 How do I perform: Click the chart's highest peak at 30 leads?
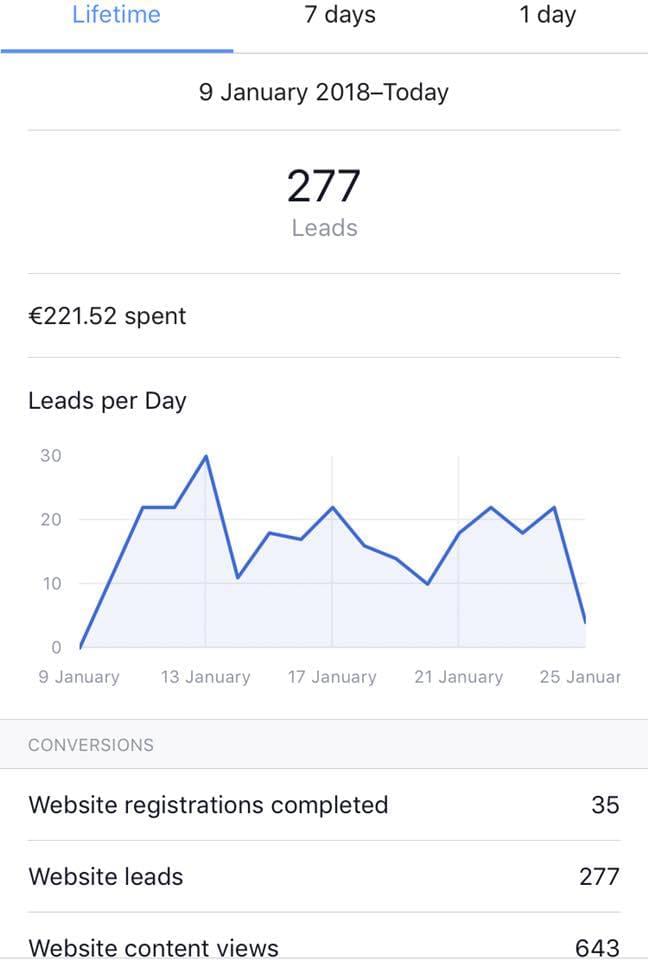click(206, 456)
